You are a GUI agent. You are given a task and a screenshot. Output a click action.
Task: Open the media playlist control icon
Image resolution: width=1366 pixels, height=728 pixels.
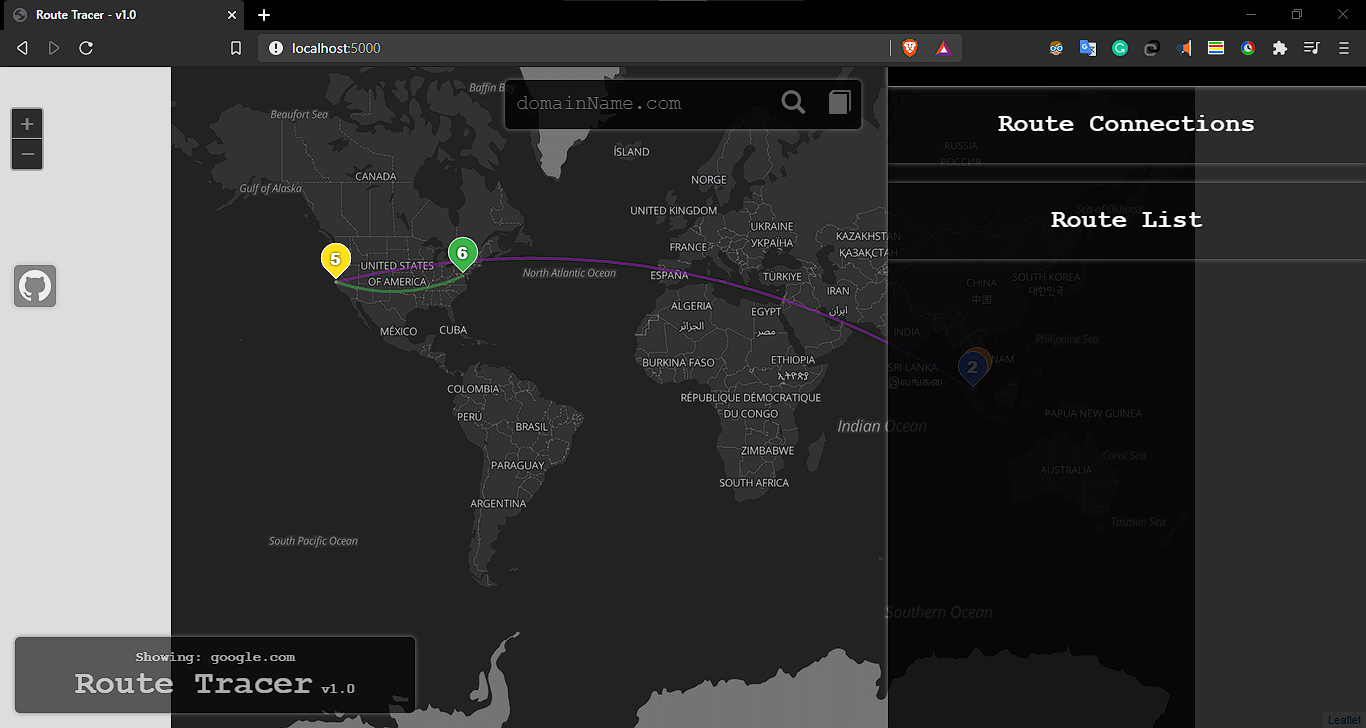tap(1312, 48)
